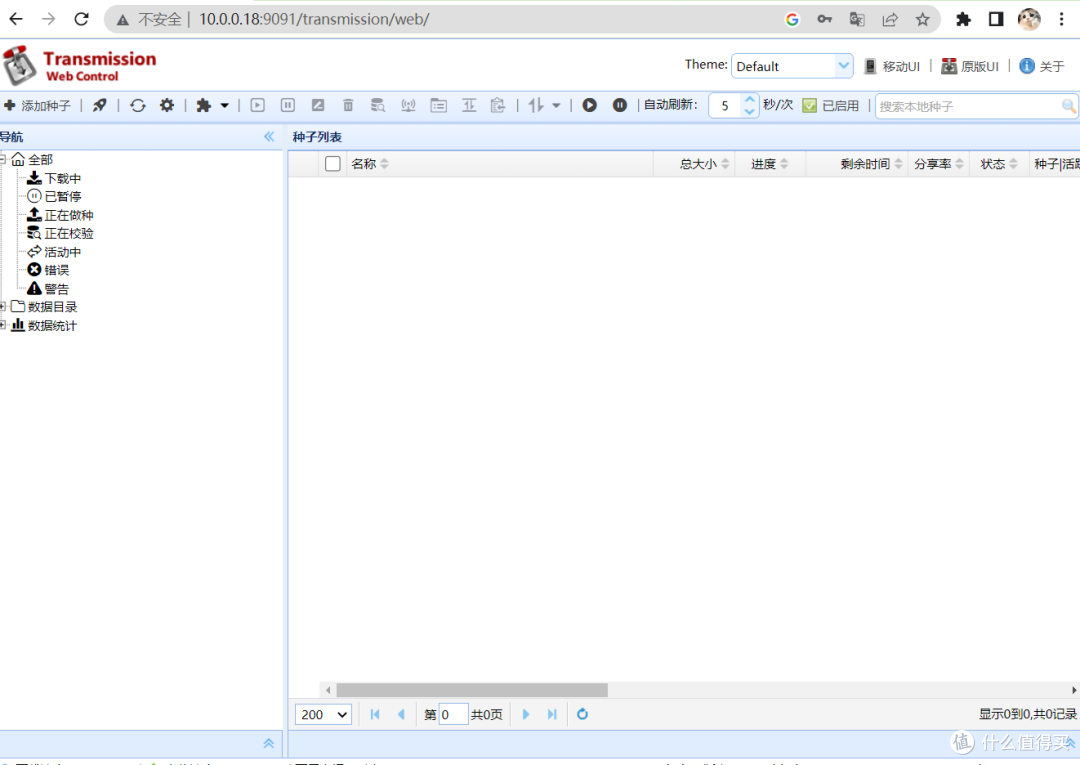Start all torrents with the black play icon
1080x765 pixels.
coord(589,105)
